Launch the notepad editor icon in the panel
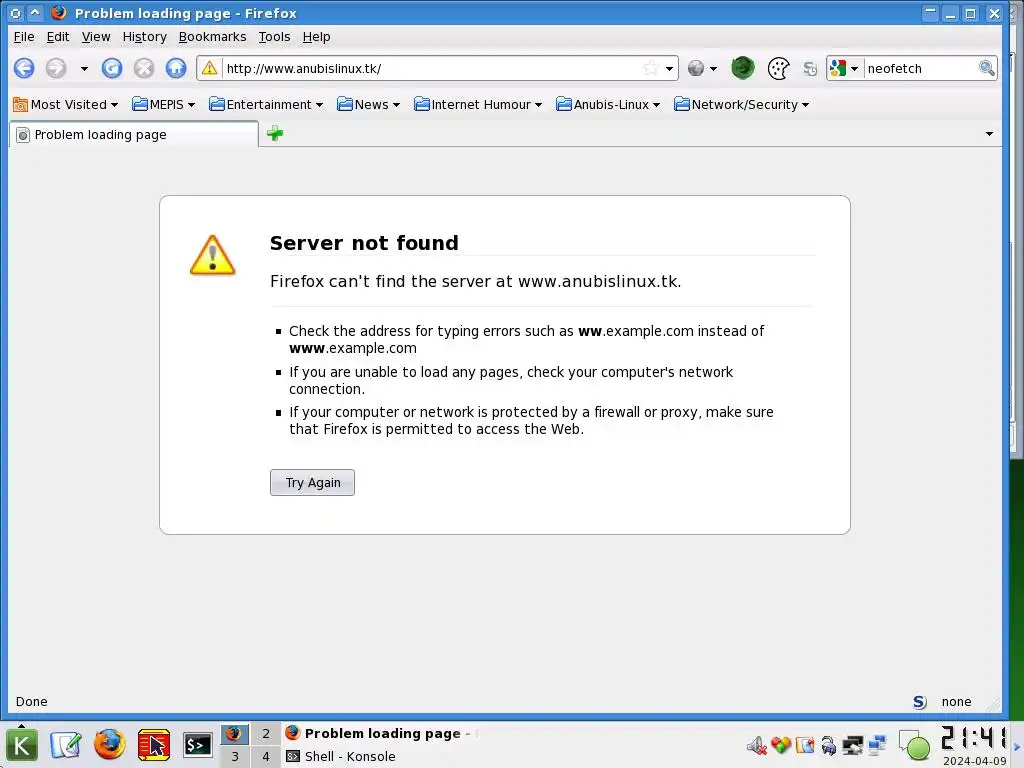The width and height of the screenshot is (1024, 768). pyautogui.click(x=66, y=745)
